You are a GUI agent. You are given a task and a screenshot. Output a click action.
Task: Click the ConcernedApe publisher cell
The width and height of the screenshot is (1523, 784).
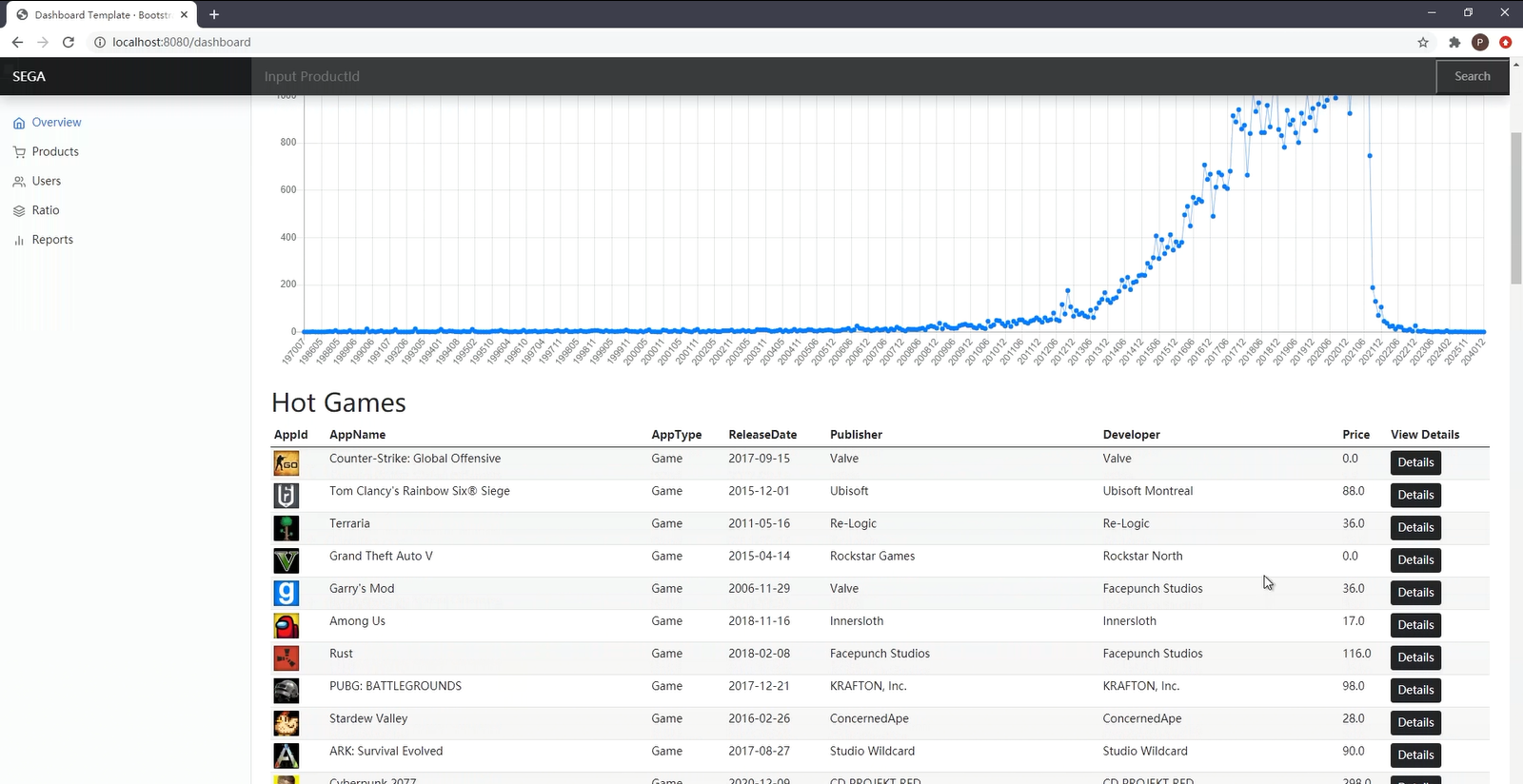coord(869,718)
